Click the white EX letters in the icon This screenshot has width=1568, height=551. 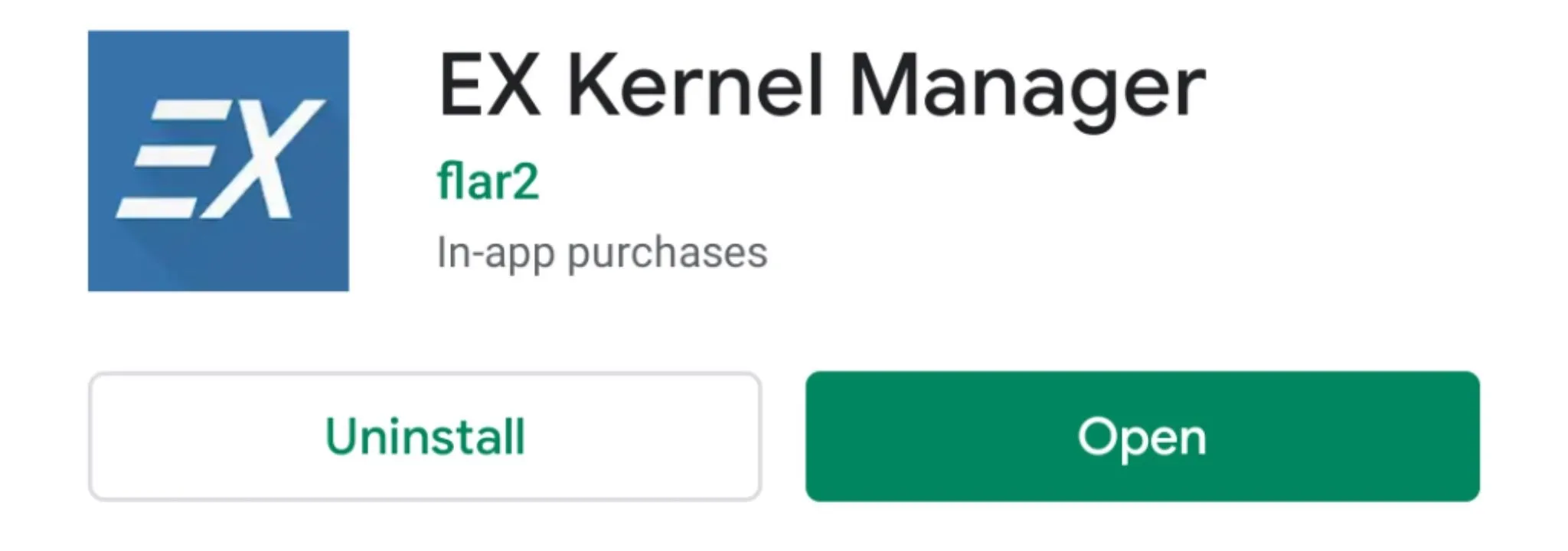coord(220,159)
